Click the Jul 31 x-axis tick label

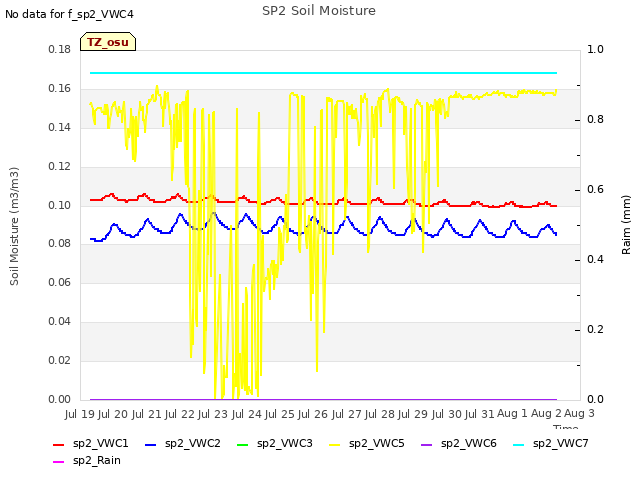(x=479, y=414)
